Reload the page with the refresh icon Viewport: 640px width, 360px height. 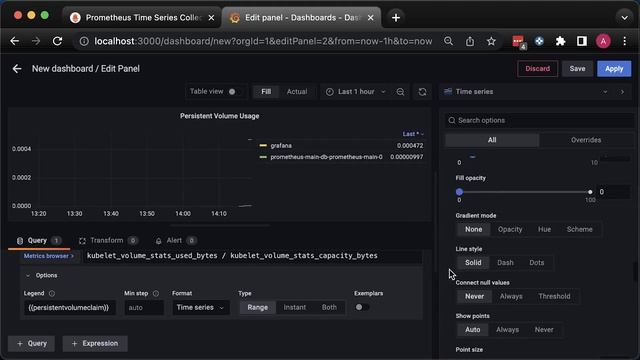coord(58,41)
